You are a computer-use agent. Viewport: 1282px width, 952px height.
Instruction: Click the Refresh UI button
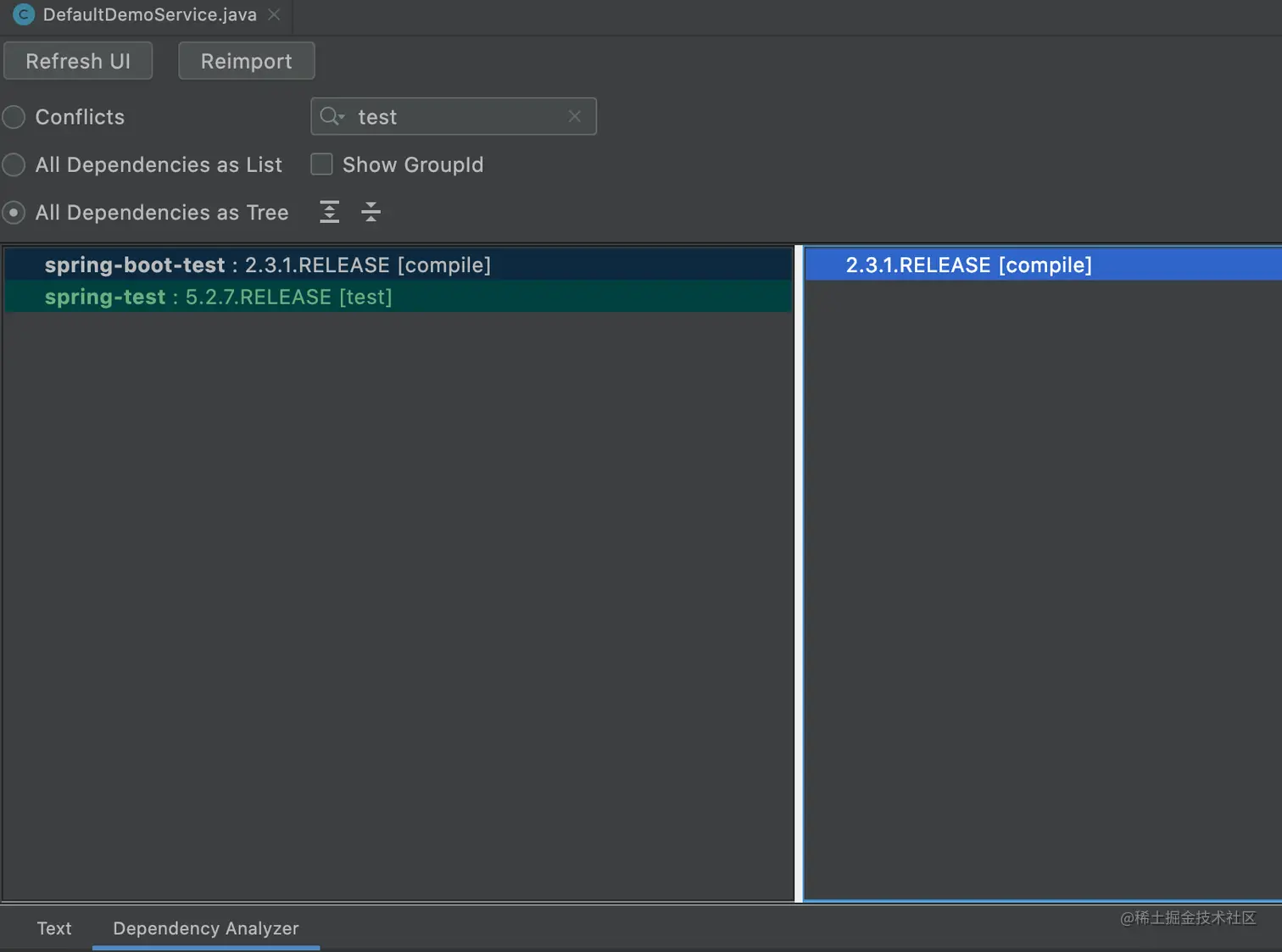pyautogui.click(x=78, y=61)
